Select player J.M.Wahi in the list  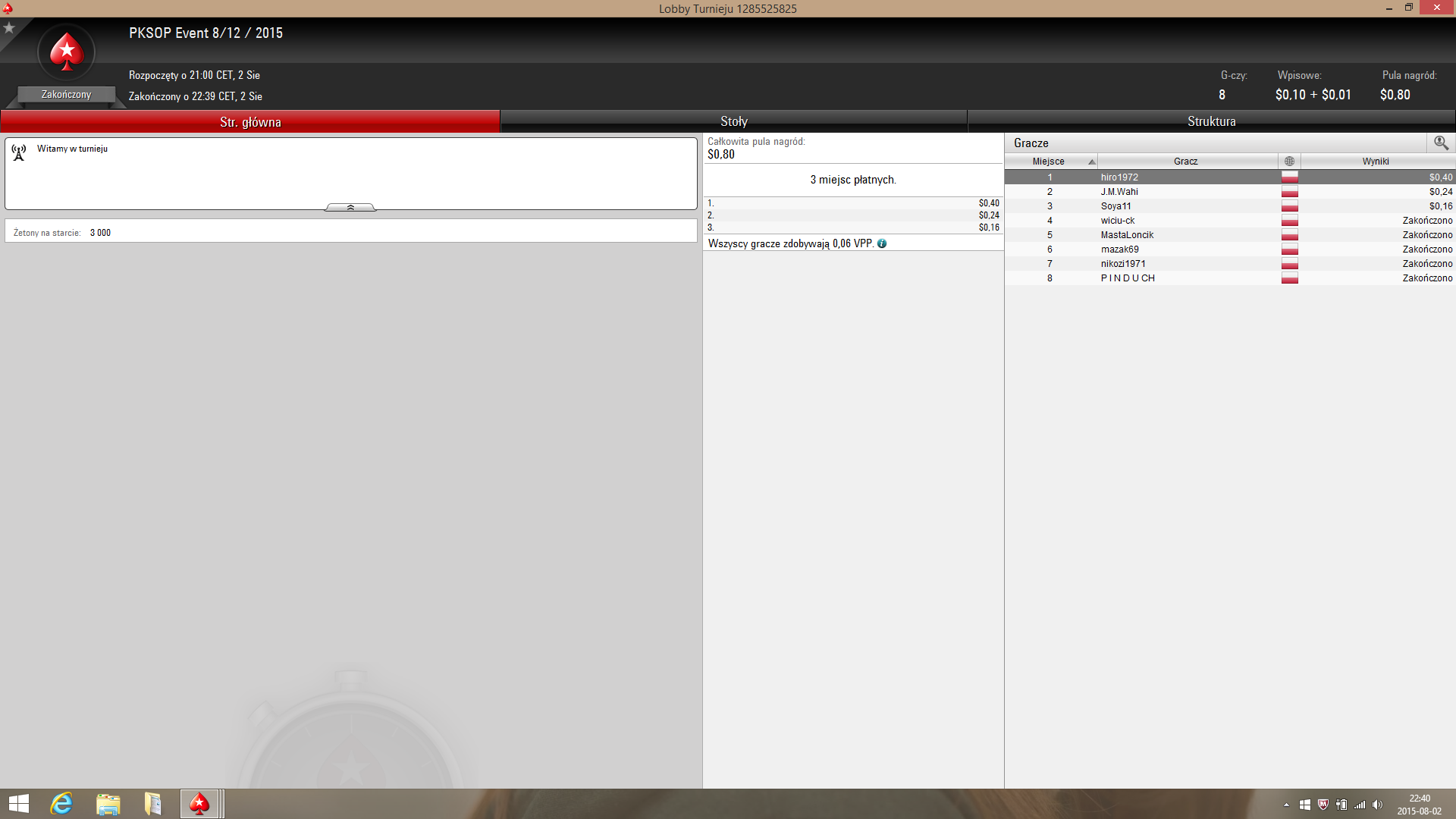point(1230,192)
